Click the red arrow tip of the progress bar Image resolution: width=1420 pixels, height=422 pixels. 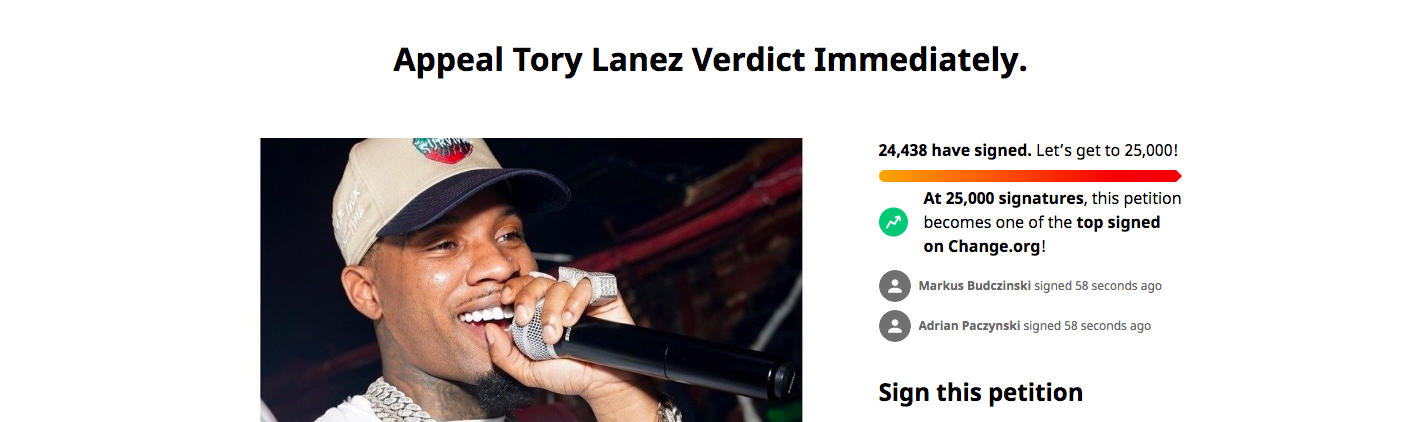tap(1177, 176)
